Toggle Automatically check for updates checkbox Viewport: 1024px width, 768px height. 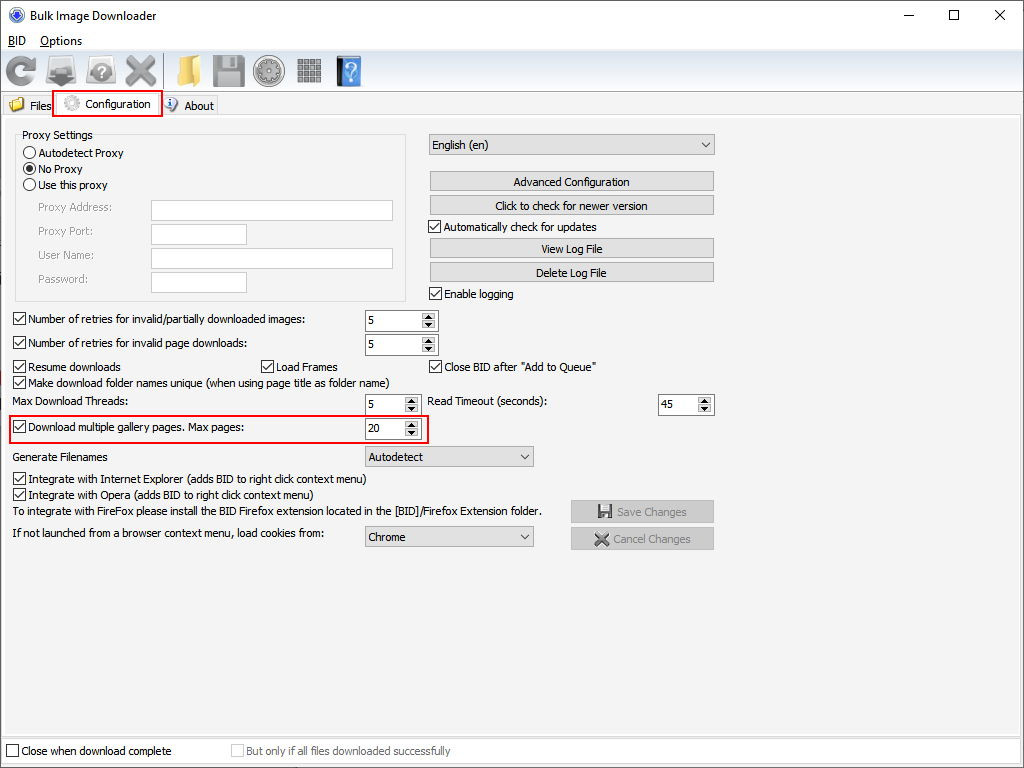tap(435, 227)
